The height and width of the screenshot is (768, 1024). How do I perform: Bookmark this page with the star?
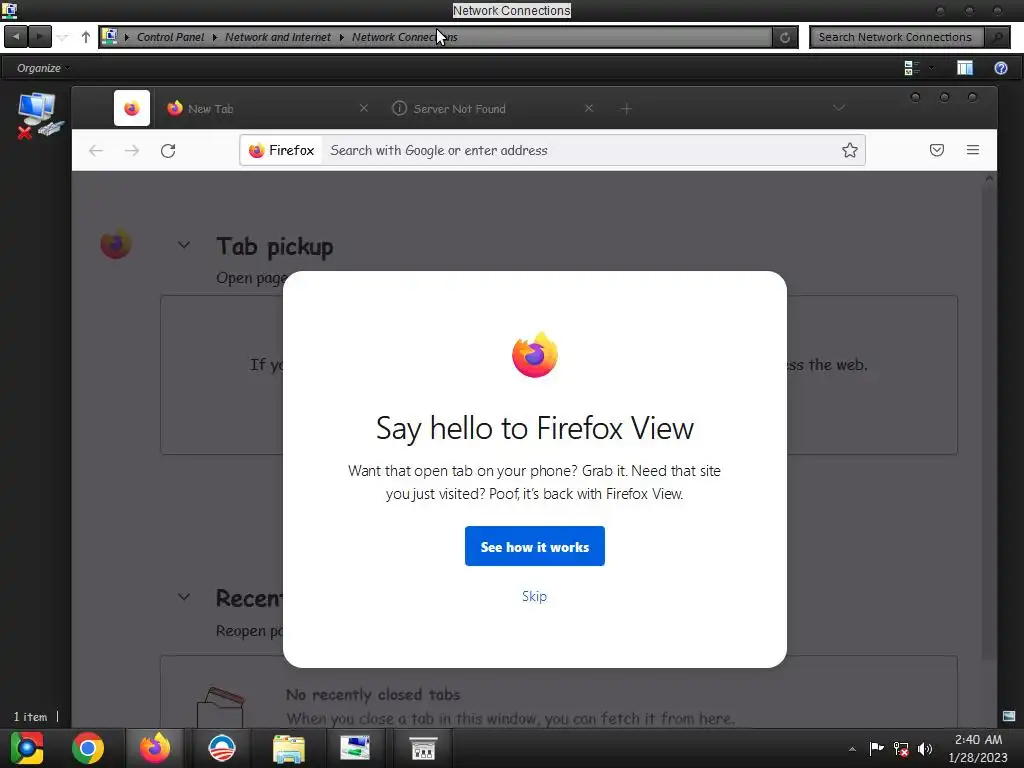849,151
